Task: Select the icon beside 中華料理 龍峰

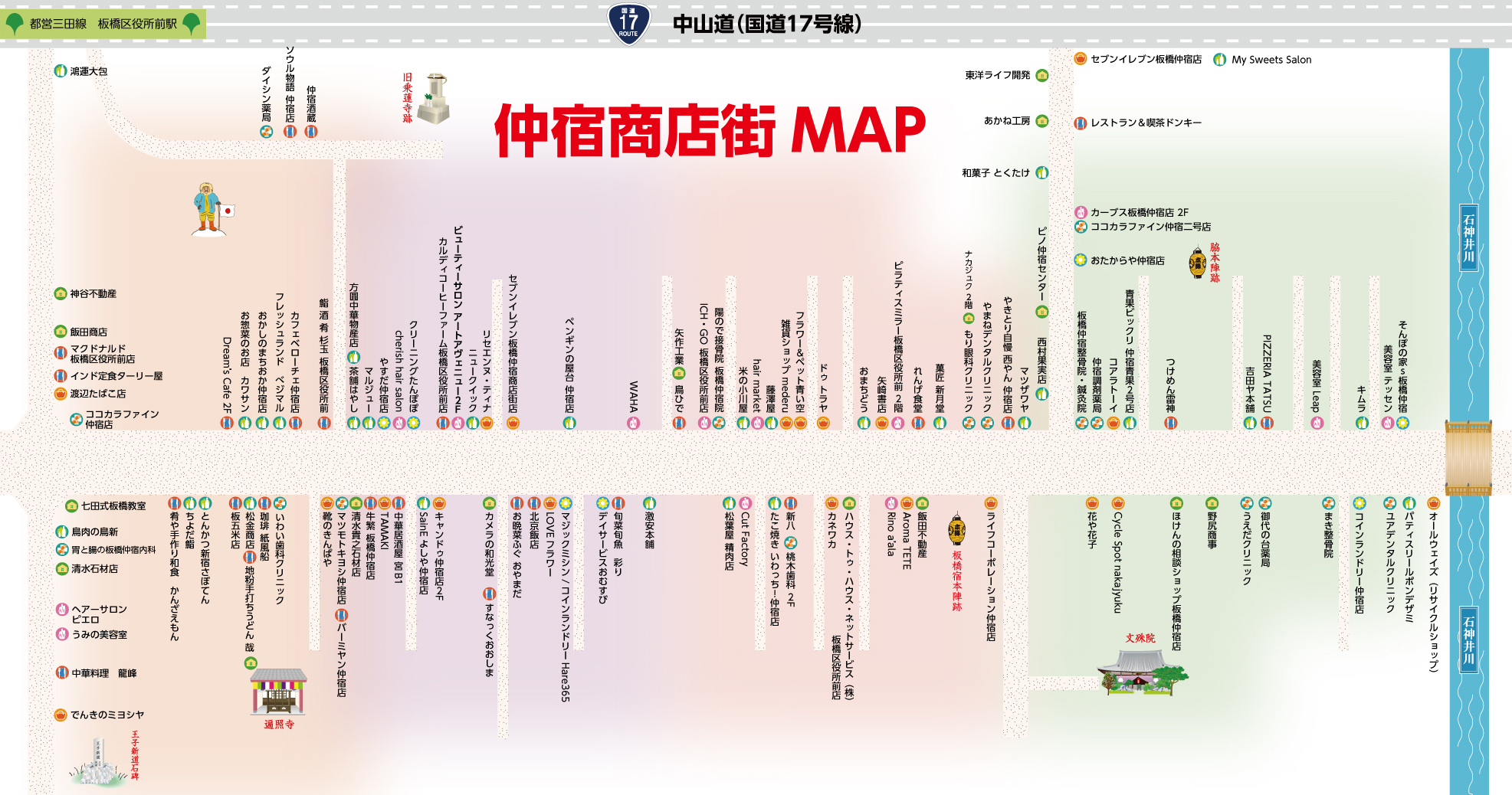Action: coord(62,672)
